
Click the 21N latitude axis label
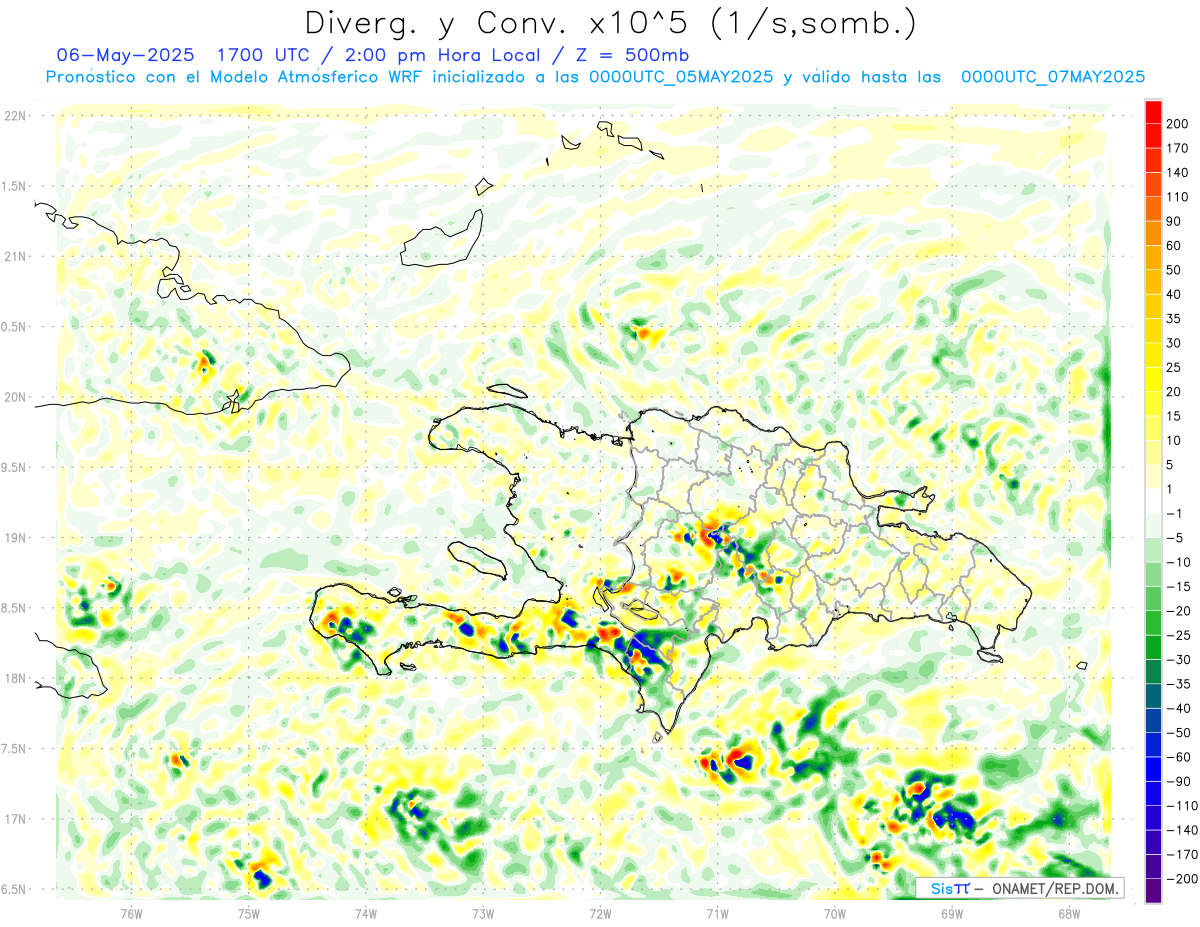14,256
